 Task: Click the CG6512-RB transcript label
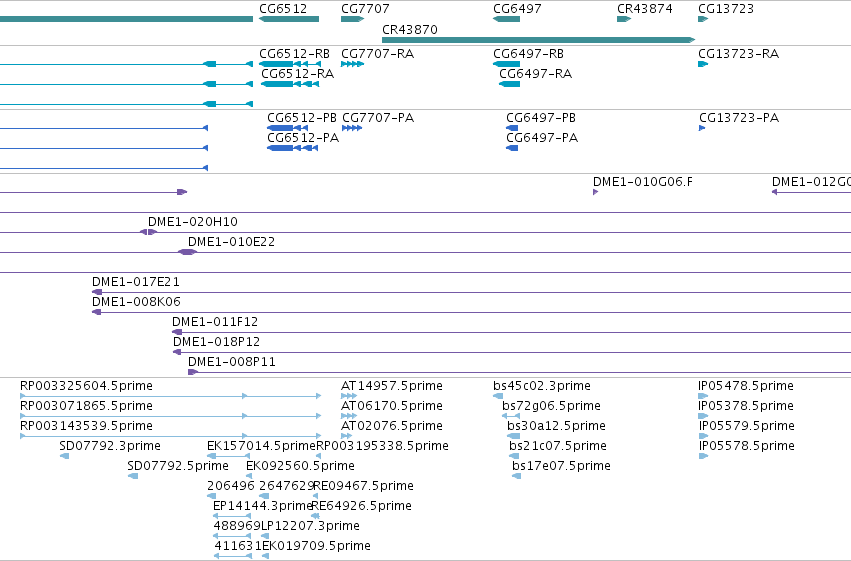tap(294, 54)
